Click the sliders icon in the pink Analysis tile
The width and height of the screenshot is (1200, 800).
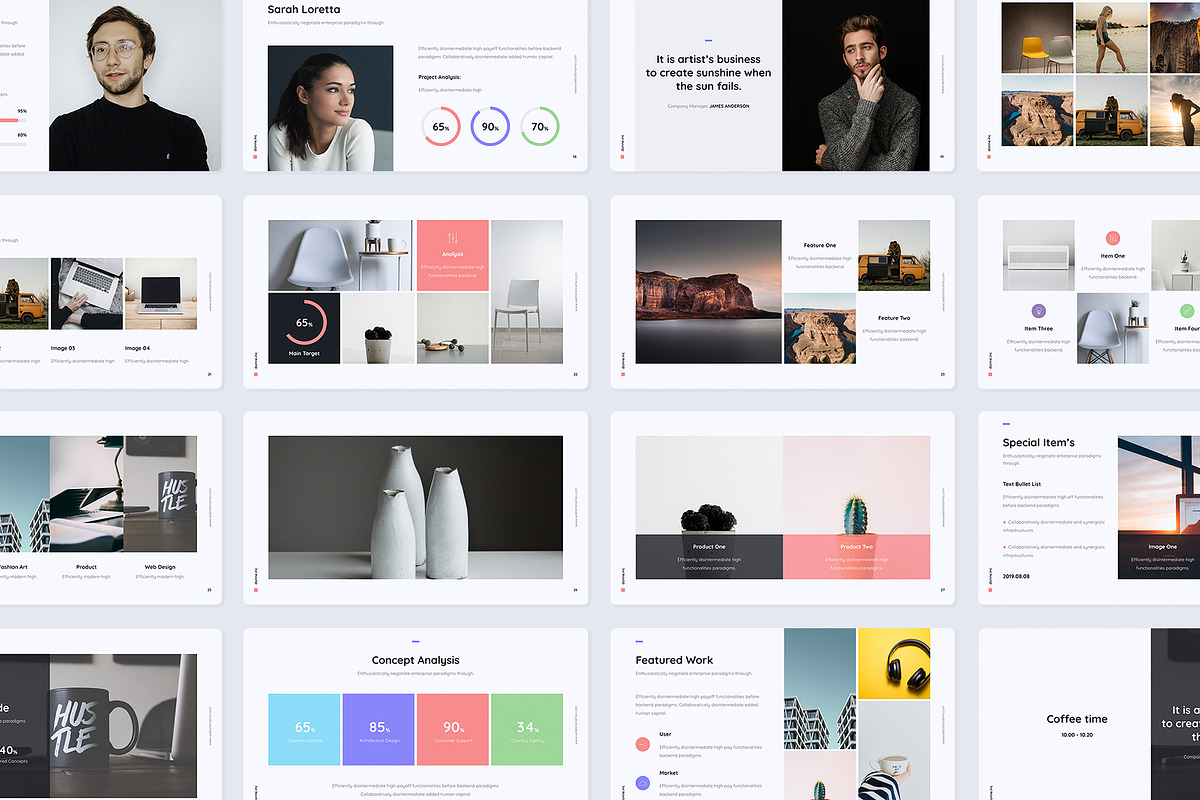[453, 238]
